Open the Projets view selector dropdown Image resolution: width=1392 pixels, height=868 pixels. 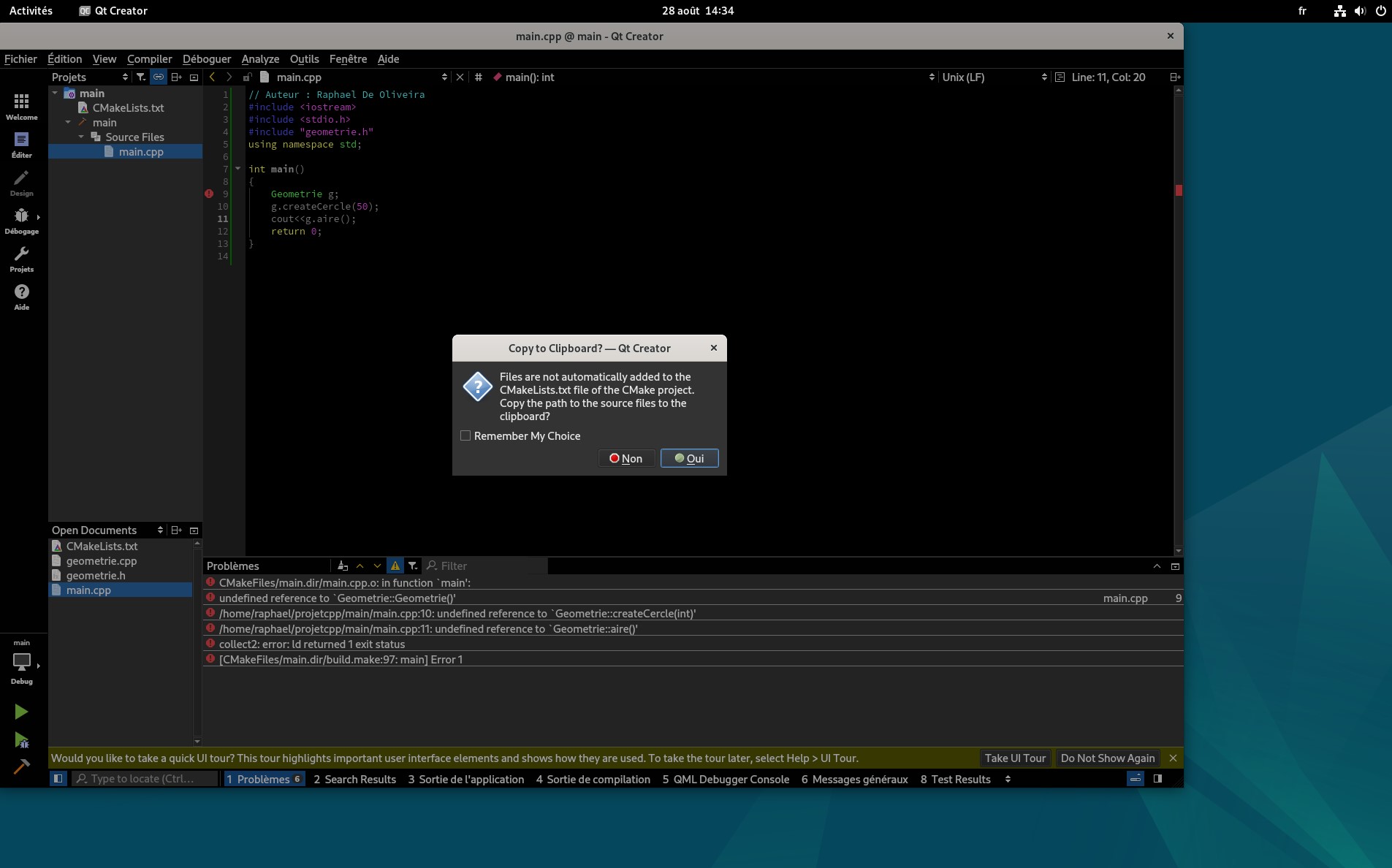(x=90, y=77)
